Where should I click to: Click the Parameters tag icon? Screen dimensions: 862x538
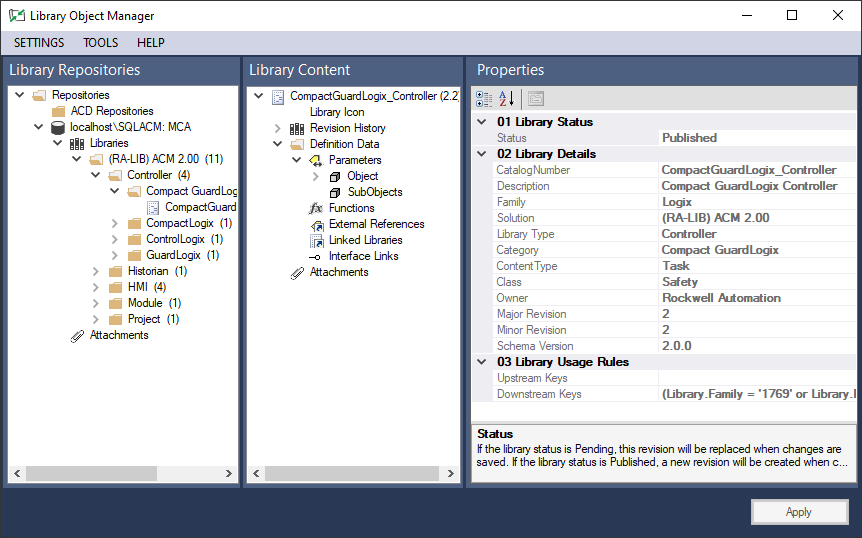[316, 160]
